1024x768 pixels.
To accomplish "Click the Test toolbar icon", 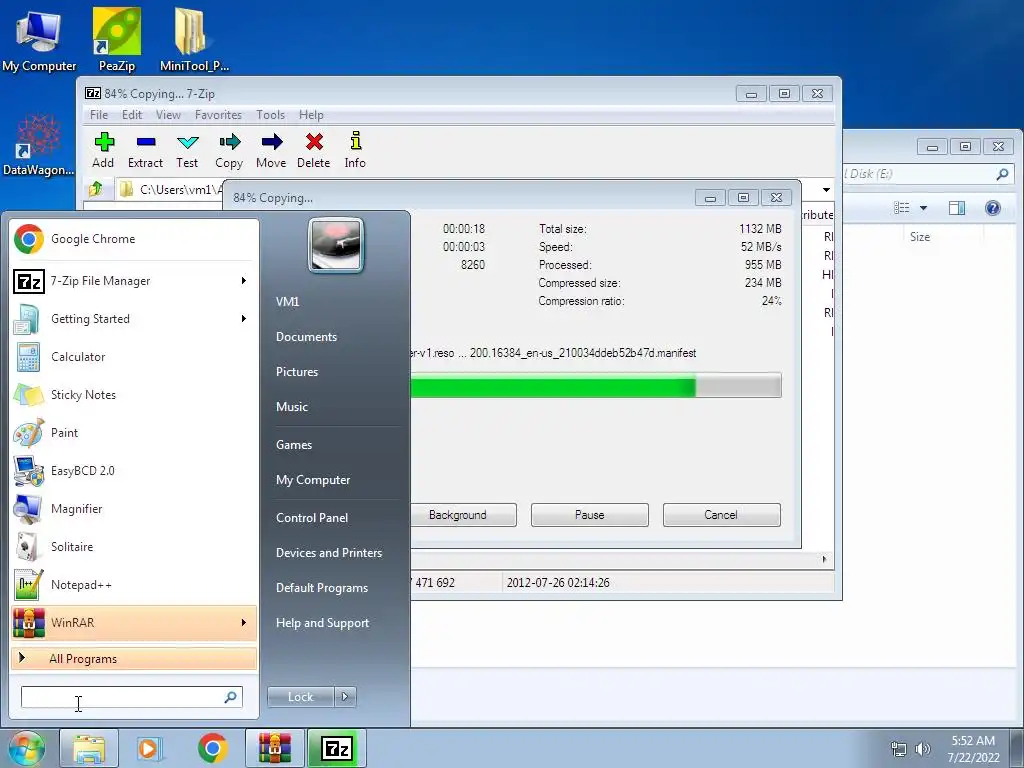I will (187, 150).
